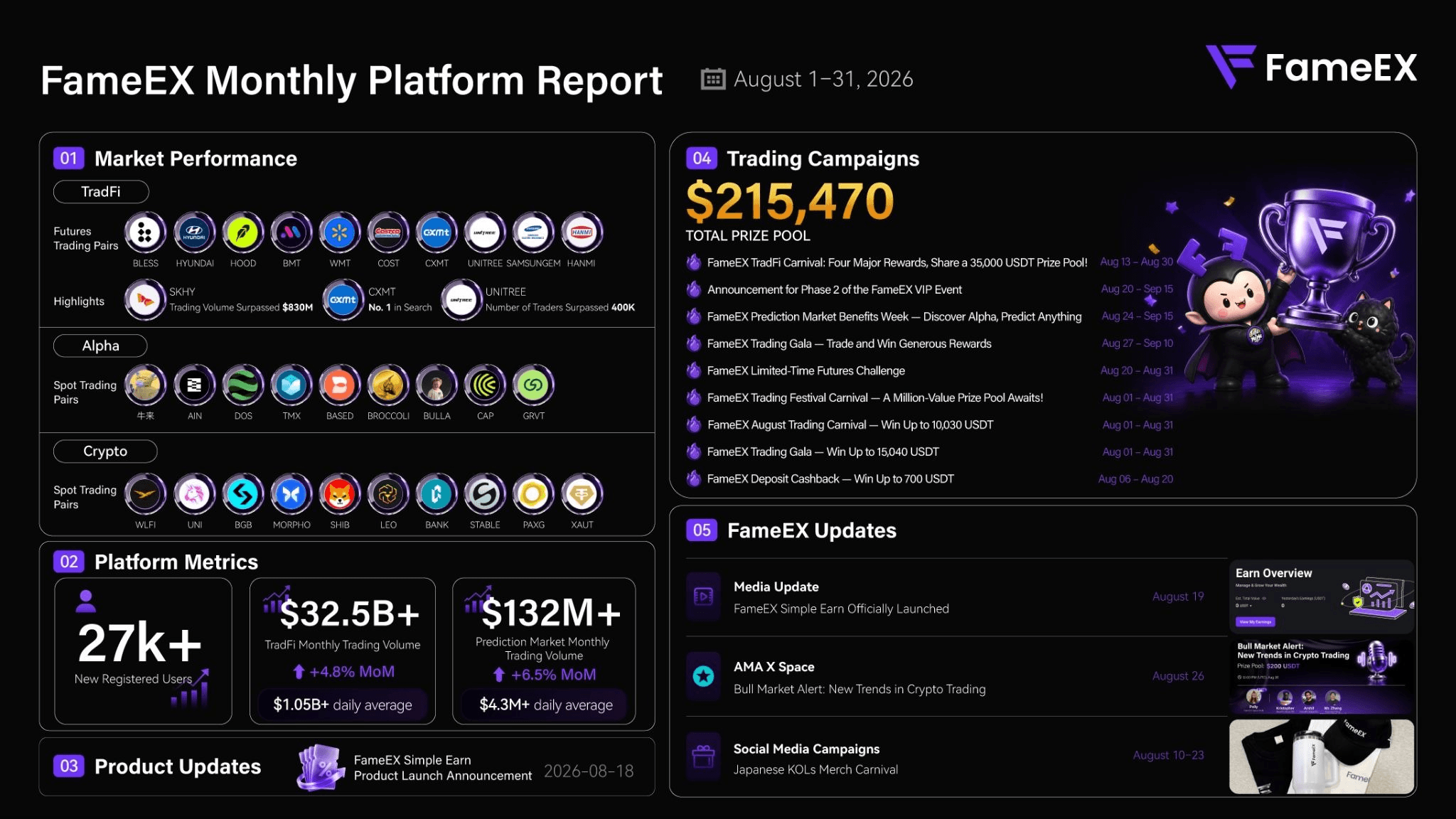The height and width of the screenshot is (819, 1456).
Task: Select the LEO crypto spot pair icon
Action: pyautogui.click(x=388, y=494)
